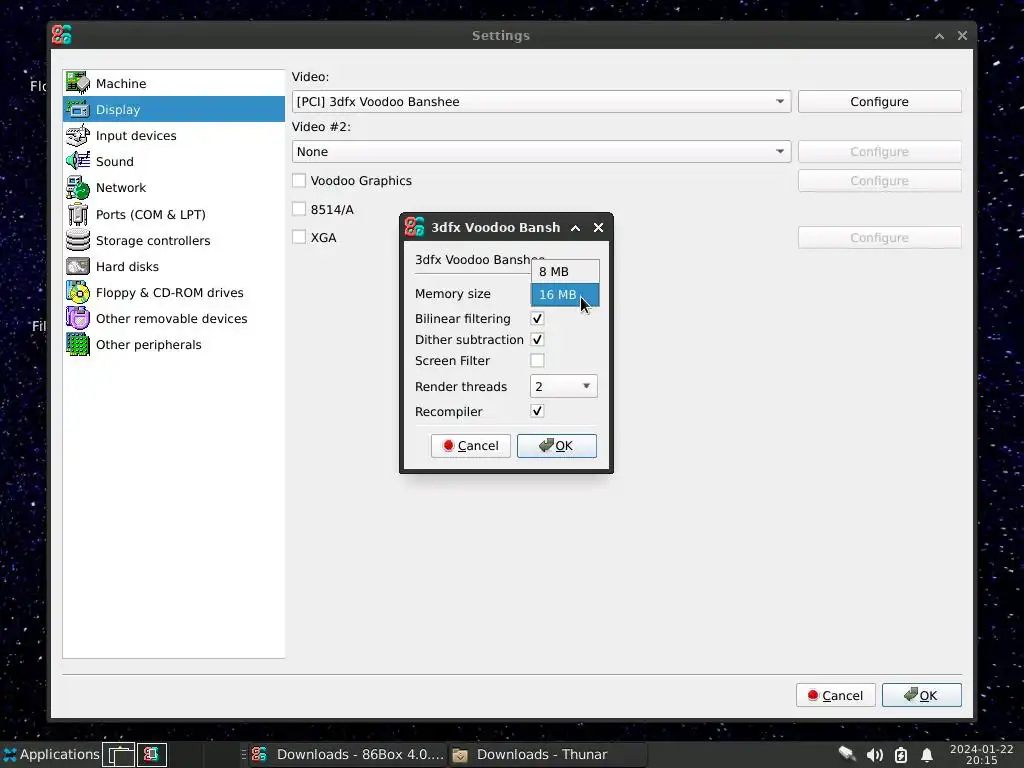Open Storage controllers icon
Viewport: 1024px width, 768px height.
78,240
